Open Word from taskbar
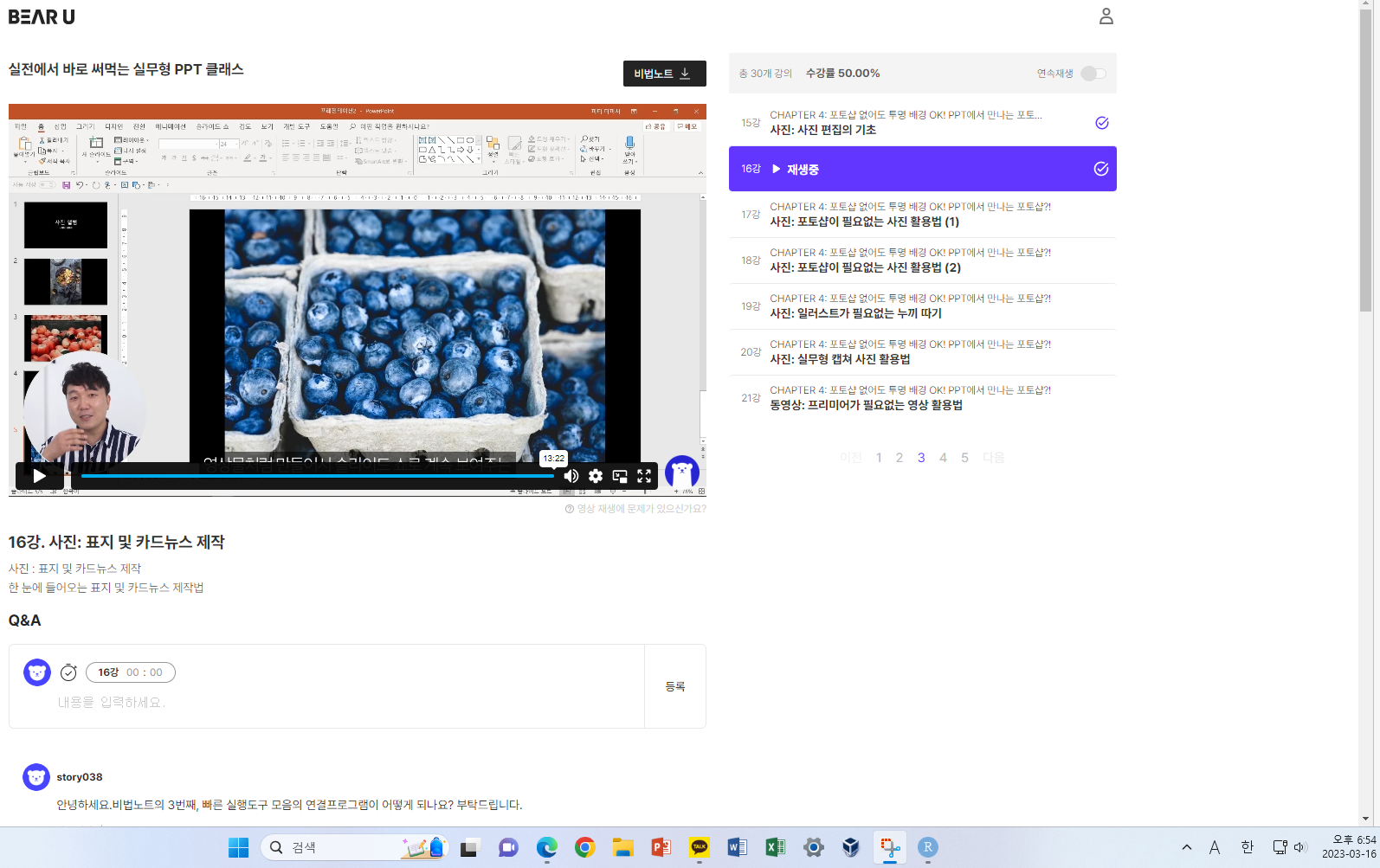This screenshot has height=868, width=1380. [737, 847]
